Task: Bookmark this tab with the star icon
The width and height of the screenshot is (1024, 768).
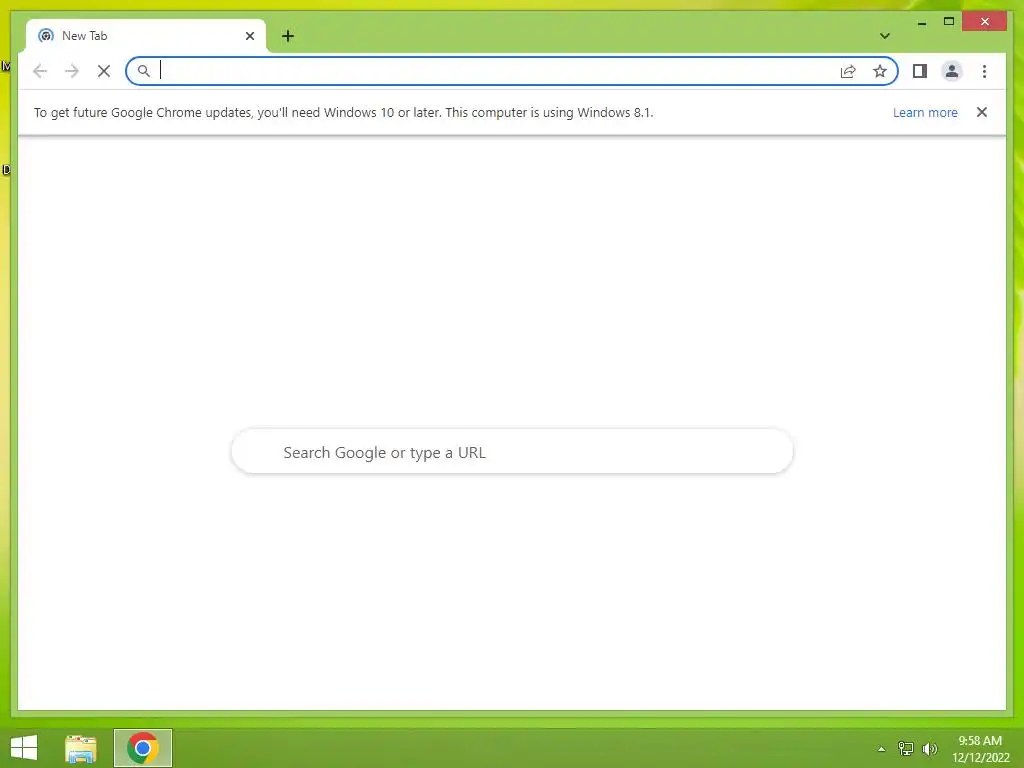Action: (x=880, y=71)
